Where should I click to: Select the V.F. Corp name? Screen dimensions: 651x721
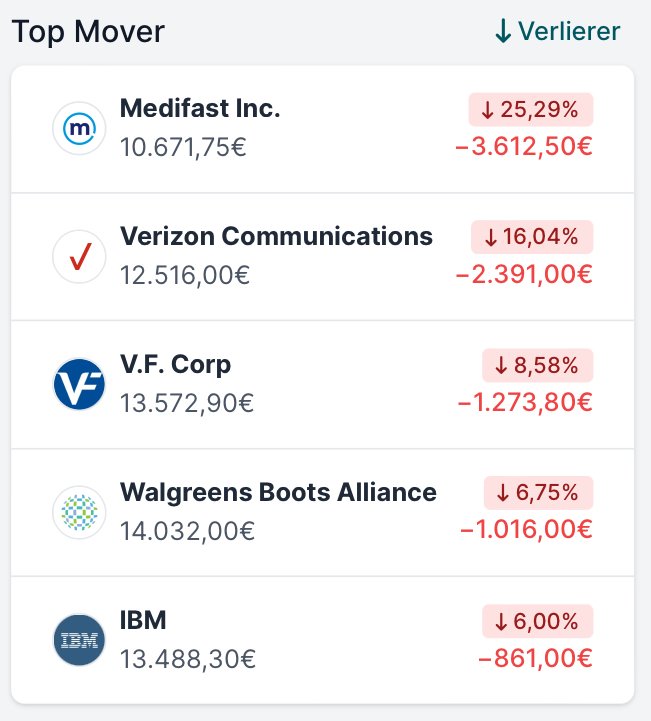coord(175,364)
